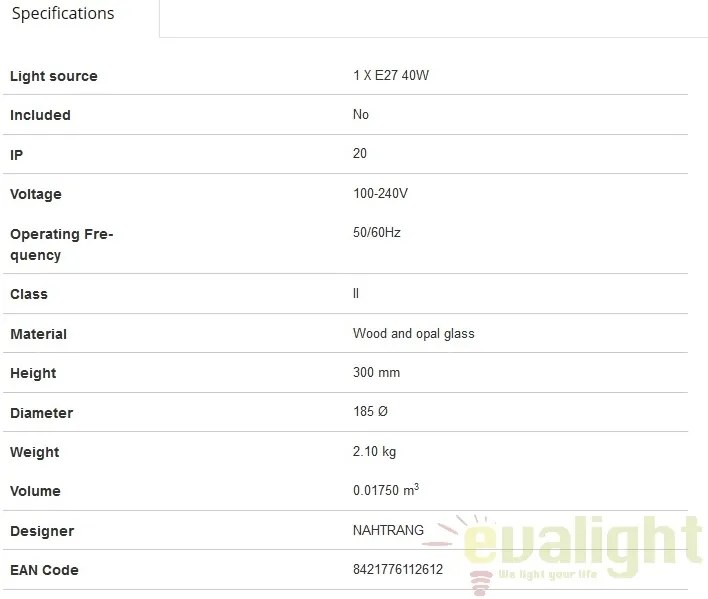Select the EAN Code number 8421776112612

[x=398, y=569]
